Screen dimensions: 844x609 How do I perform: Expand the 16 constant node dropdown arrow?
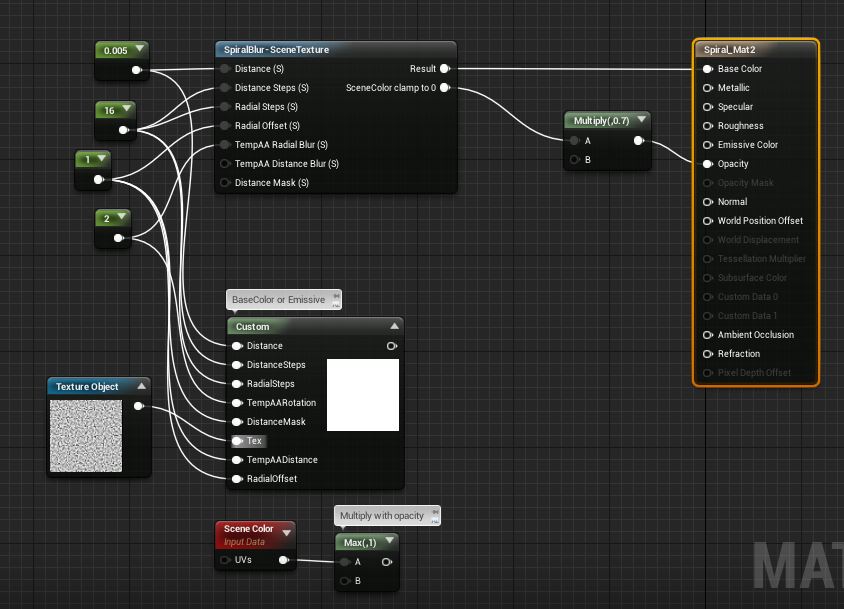127,109
